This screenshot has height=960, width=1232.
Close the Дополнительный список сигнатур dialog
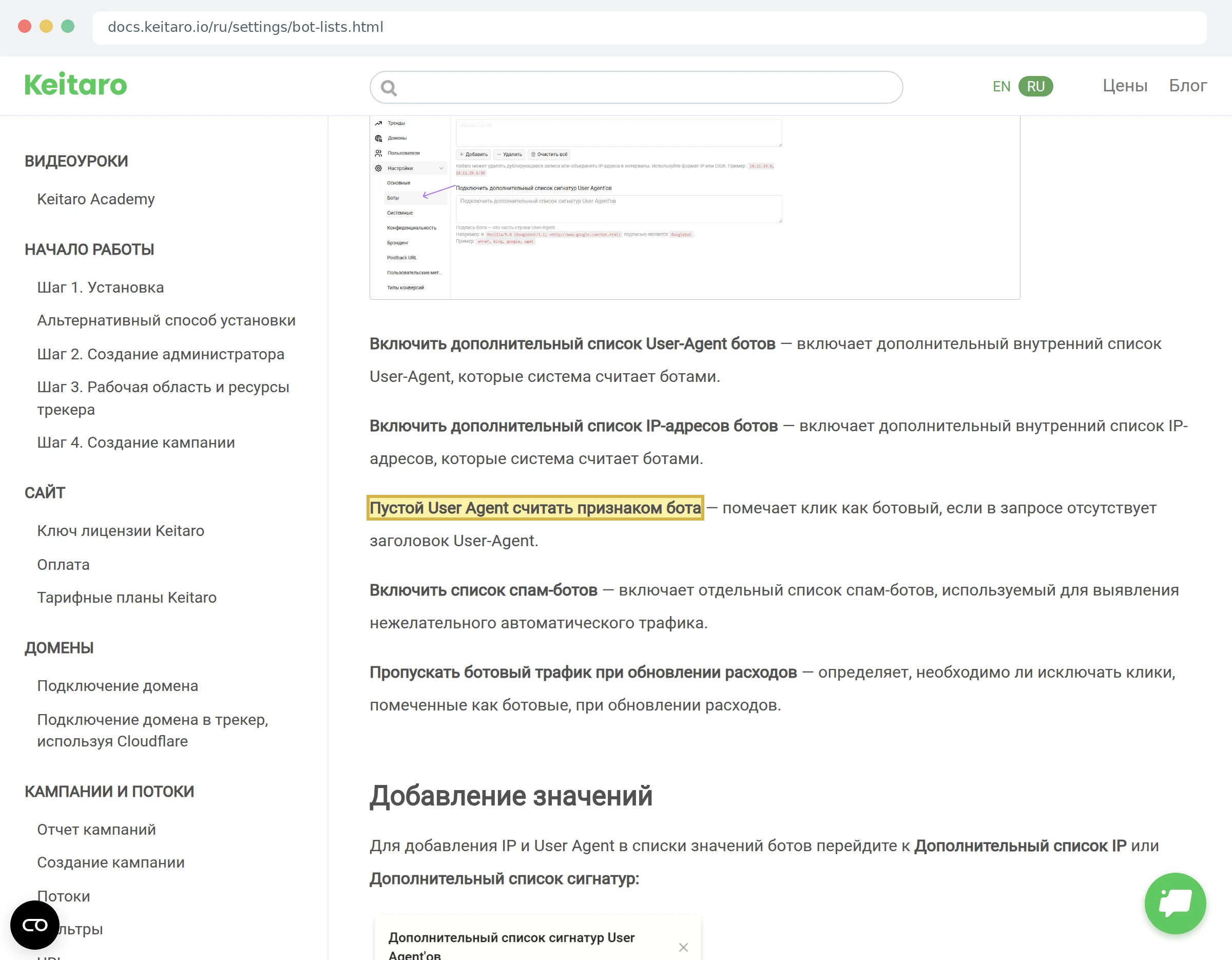(x=683, y=947)
